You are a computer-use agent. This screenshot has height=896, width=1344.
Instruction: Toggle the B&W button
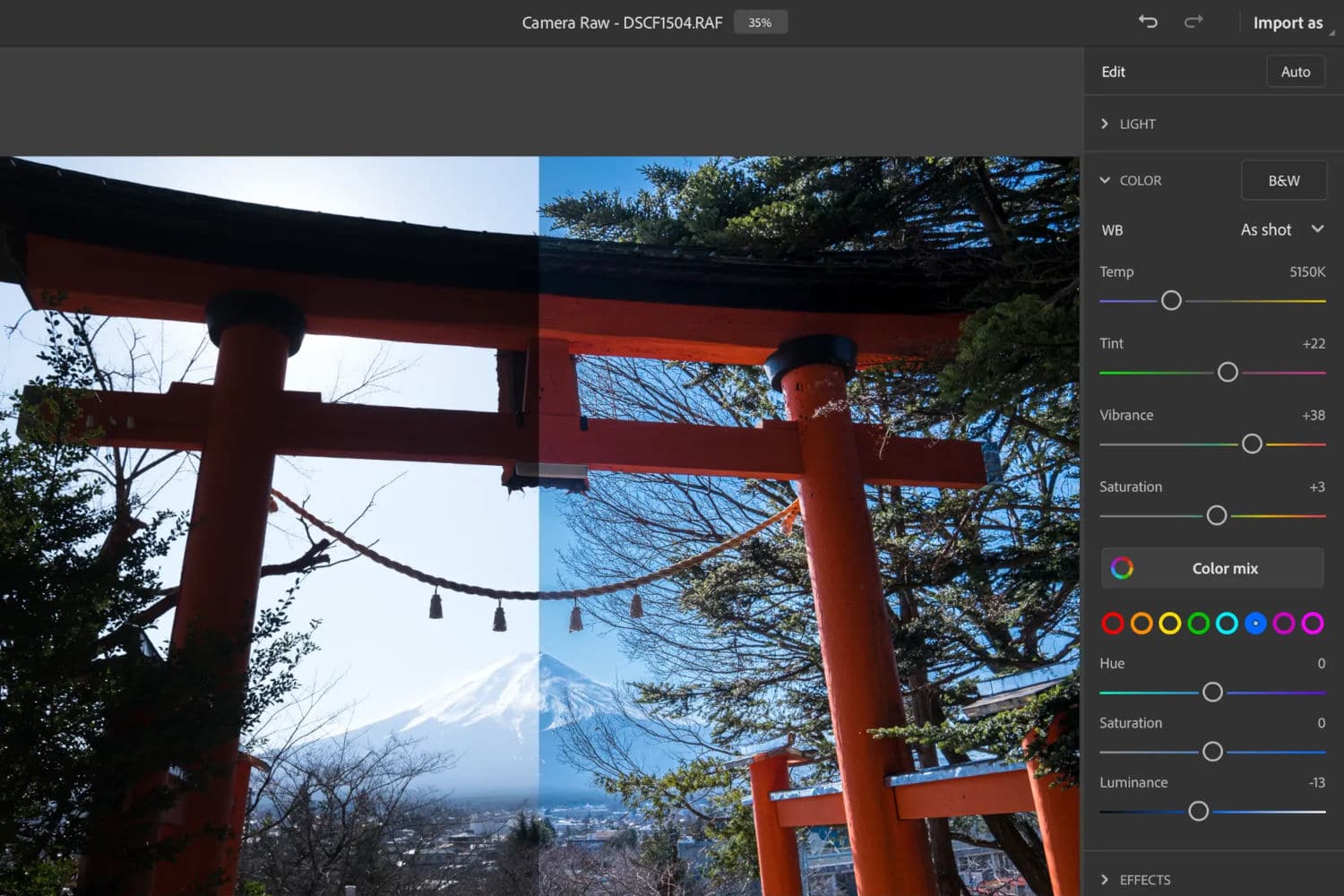(x=1283, y=181)
